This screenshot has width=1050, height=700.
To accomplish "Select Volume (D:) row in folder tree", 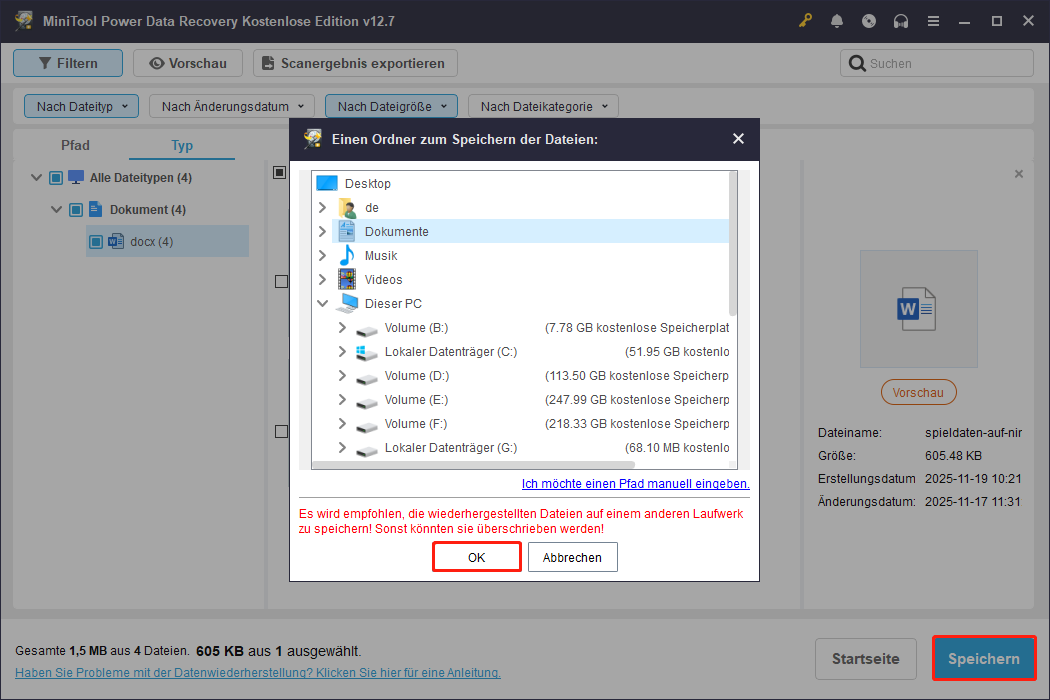I will coord(521,376).
